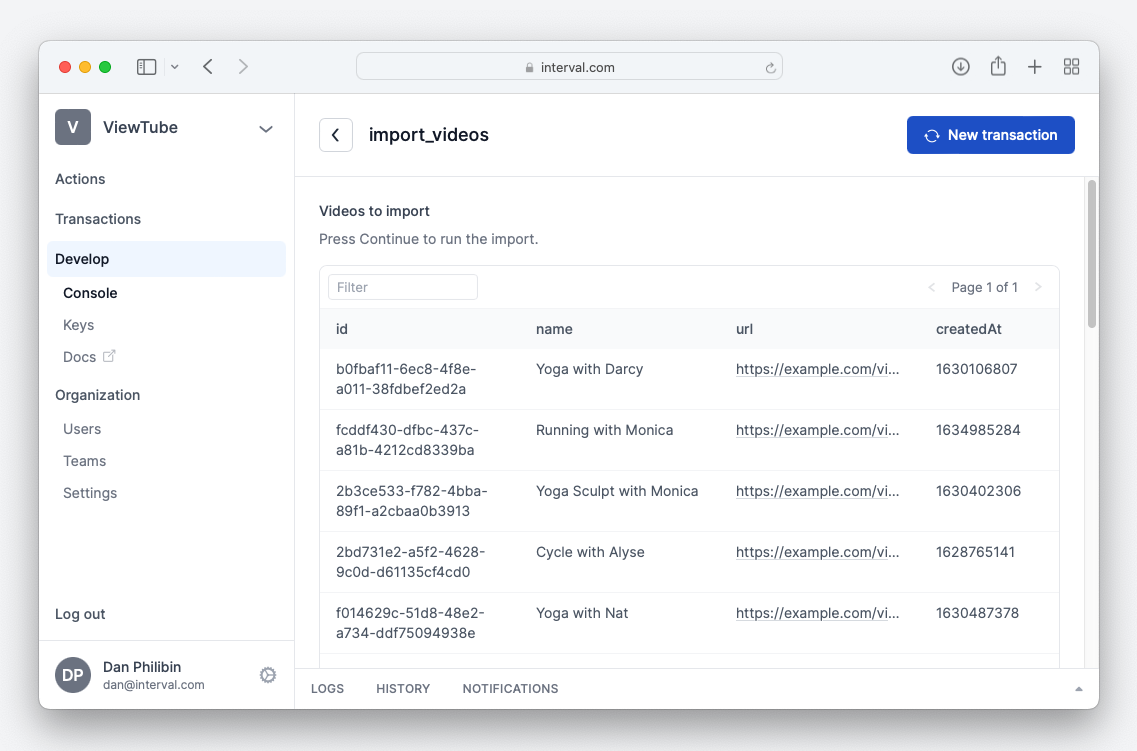1137x751 pixels.
Task: Open the NOTIFICATIONS tab
Action: pos(510,689)
